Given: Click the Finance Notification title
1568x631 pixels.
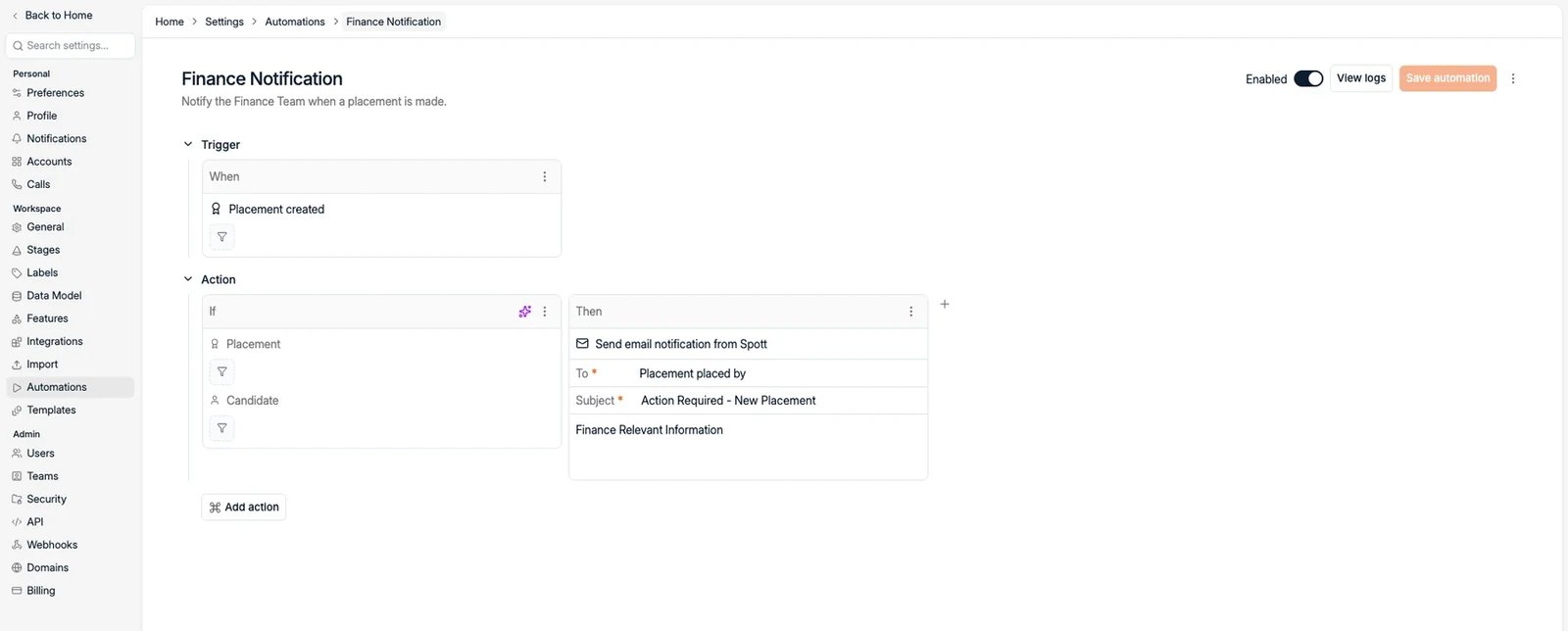Looking at the screenshot, I should pos(262,78).
